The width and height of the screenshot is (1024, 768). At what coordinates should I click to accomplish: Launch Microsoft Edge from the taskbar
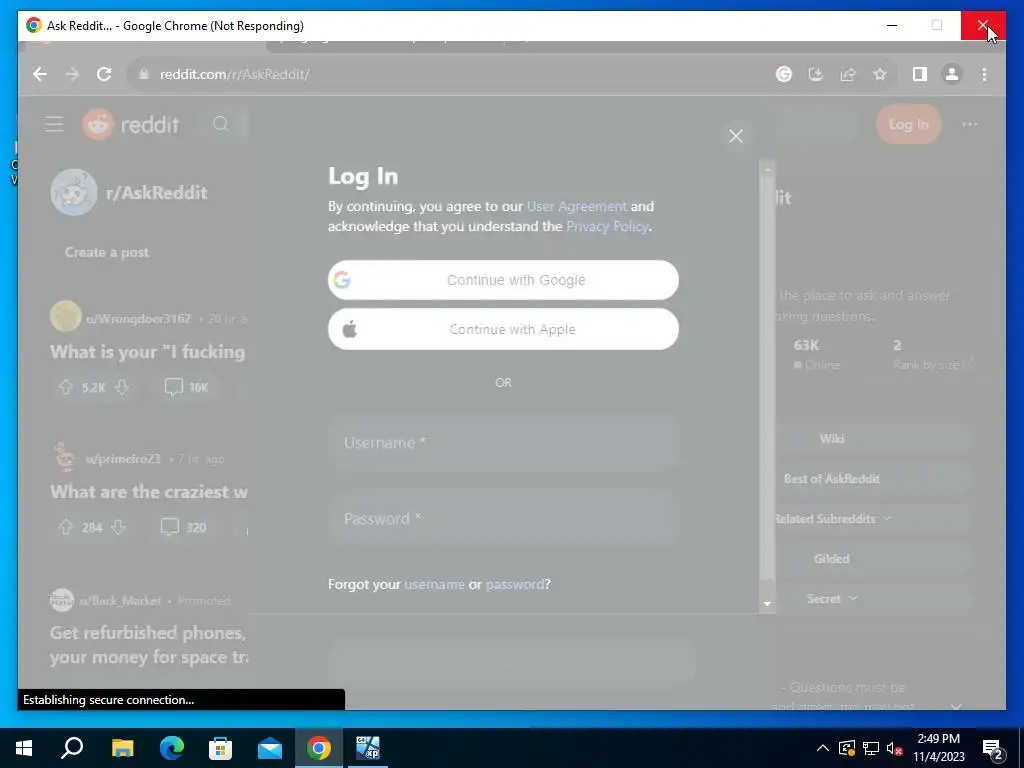coord(172,748)
